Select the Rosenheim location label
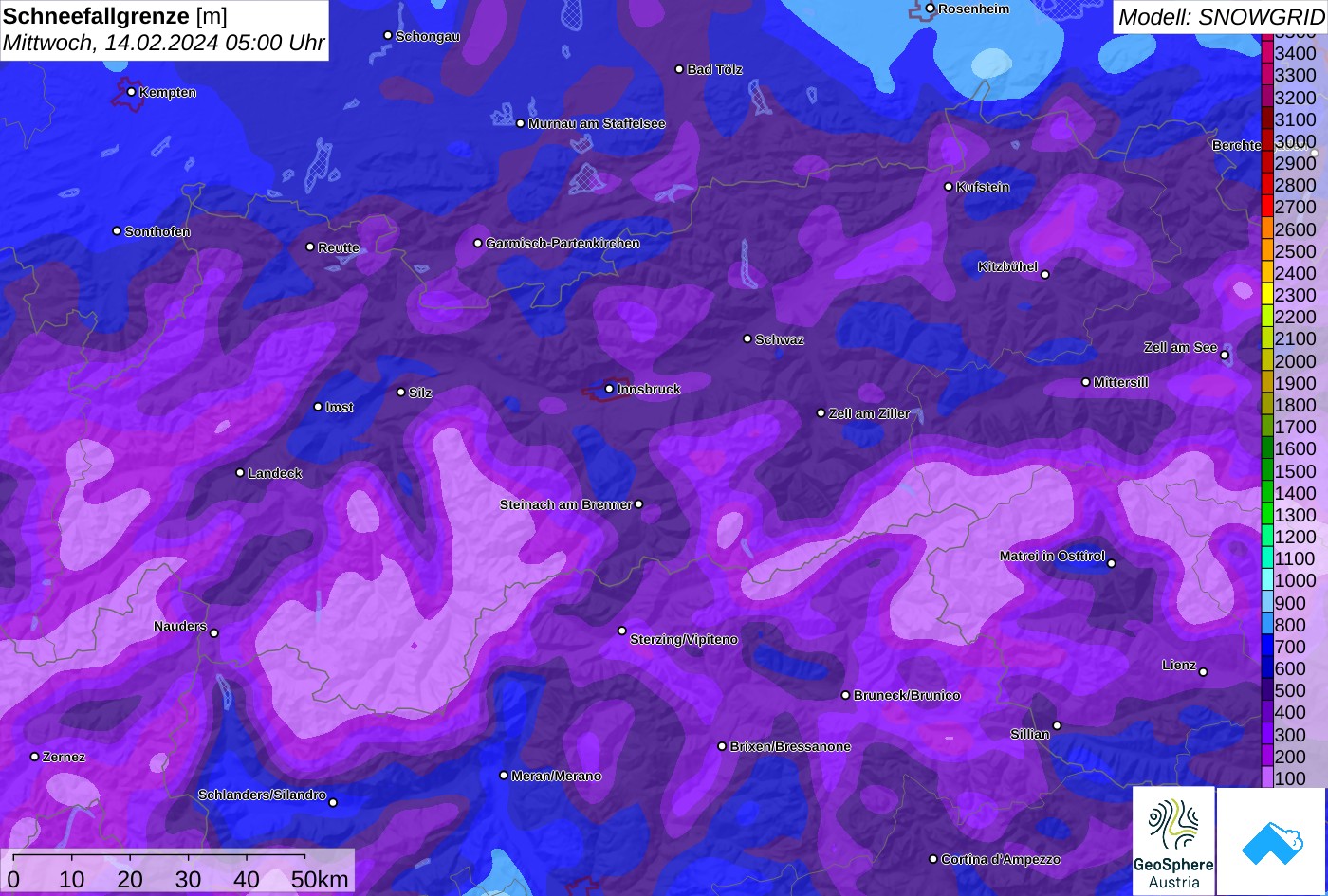 coord(974,9)
